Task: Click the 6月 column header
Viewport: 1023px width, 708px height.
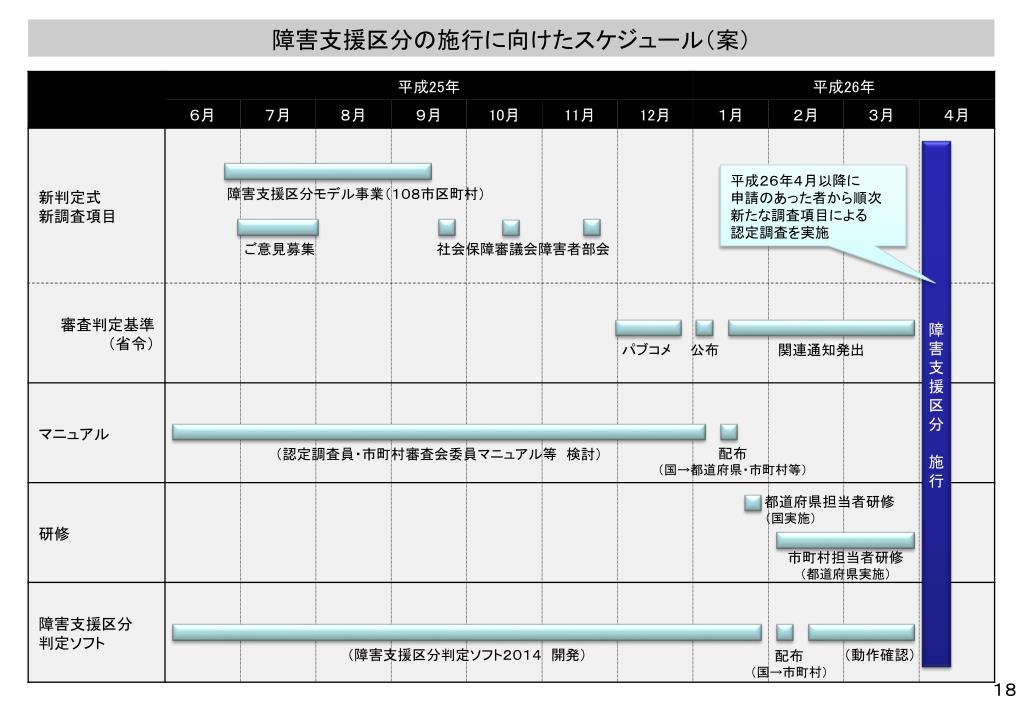Action: (x=202, y=115)
